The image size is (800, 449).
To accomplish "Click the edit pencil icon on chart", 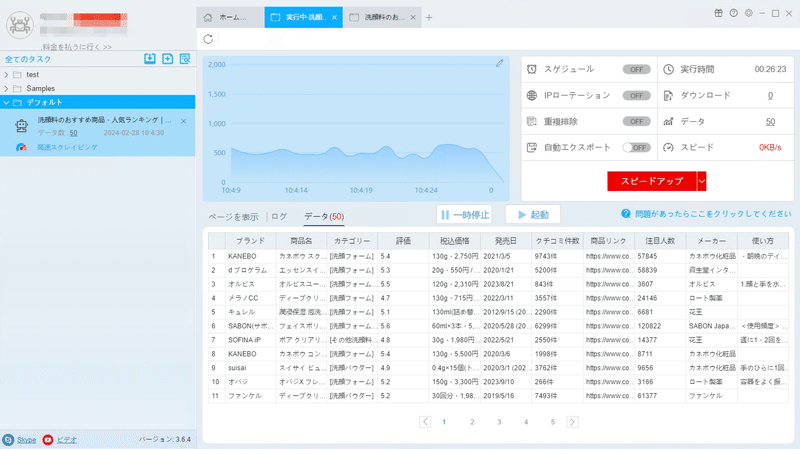I will click(x=499, y=63).
